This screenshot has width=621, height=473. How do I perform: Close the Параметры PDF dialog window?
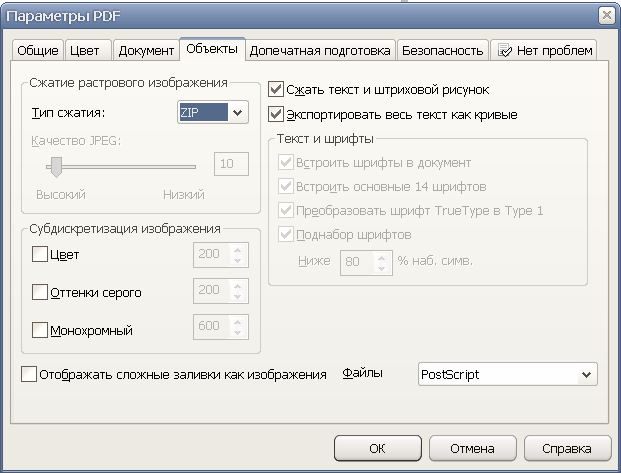coord(605,15)
